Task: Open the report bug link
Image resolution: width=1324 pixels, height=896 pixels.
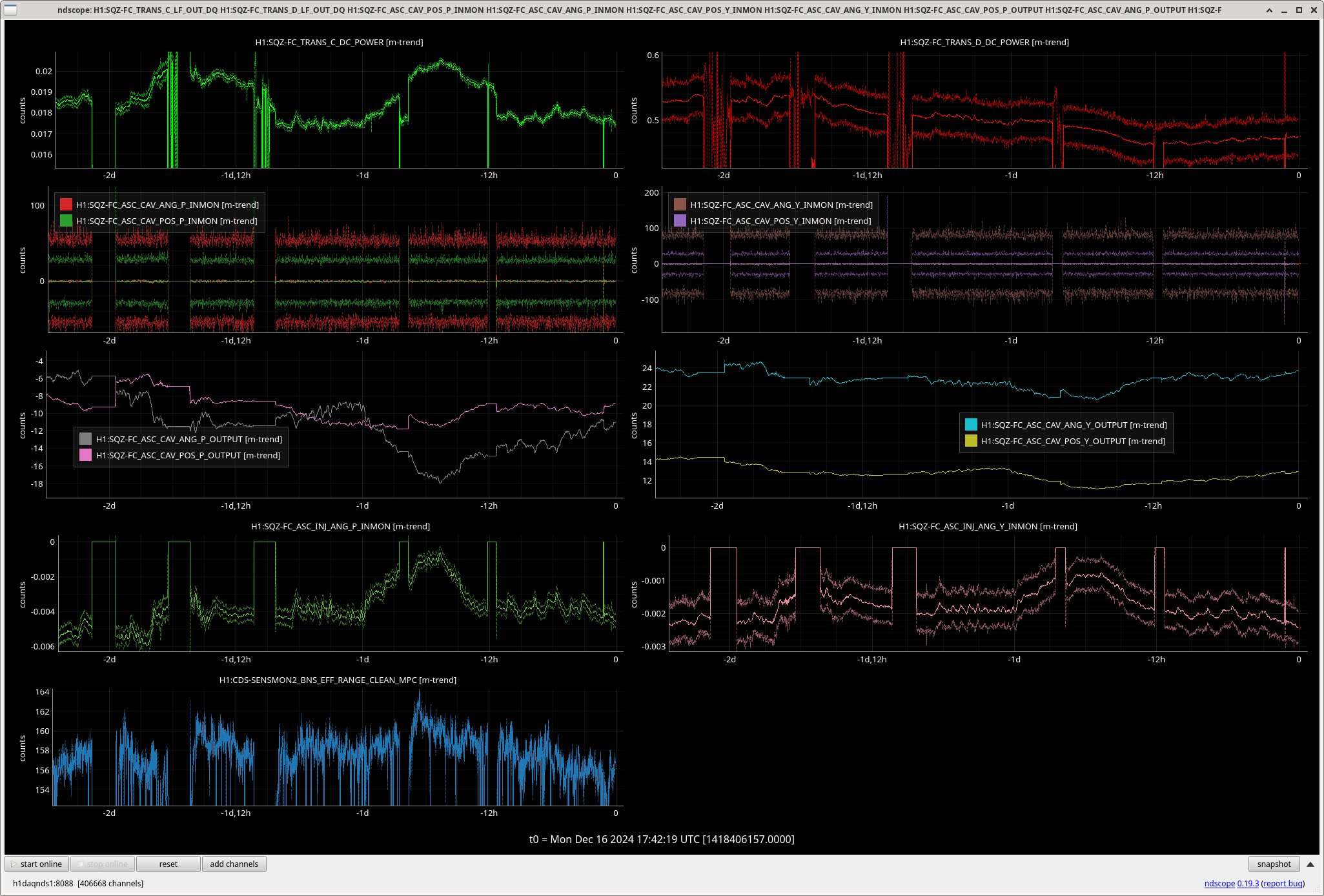Action: [x=1283, y=883]
